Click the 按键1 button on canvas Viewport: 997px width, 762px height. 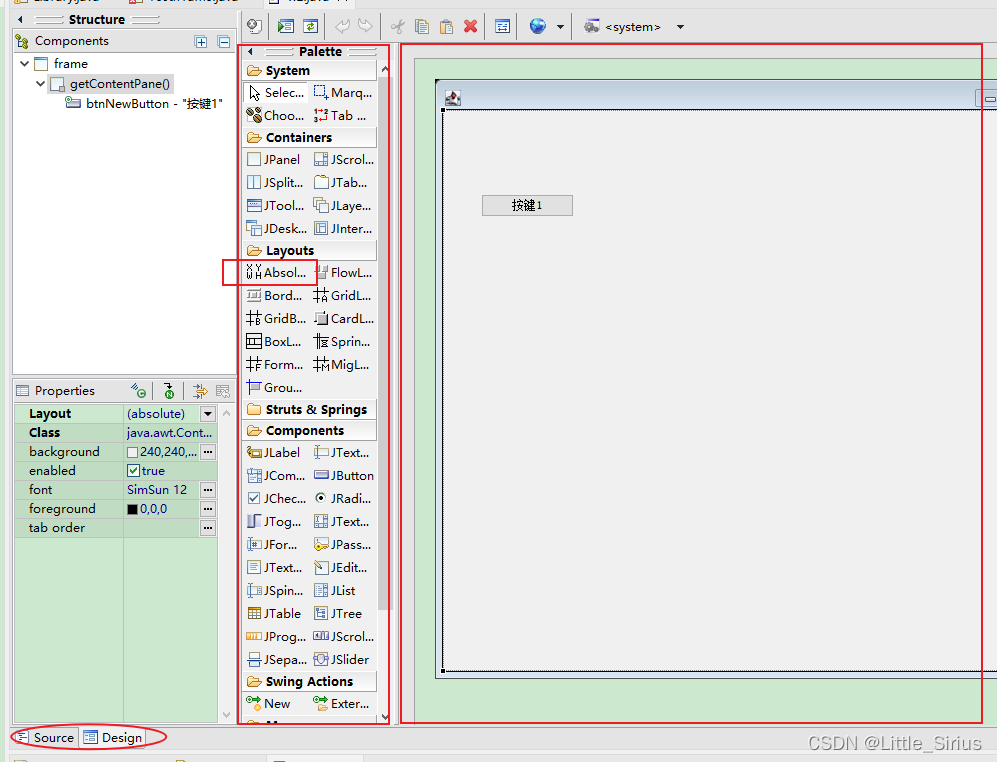pyautogui.click(x=527, y=205)
